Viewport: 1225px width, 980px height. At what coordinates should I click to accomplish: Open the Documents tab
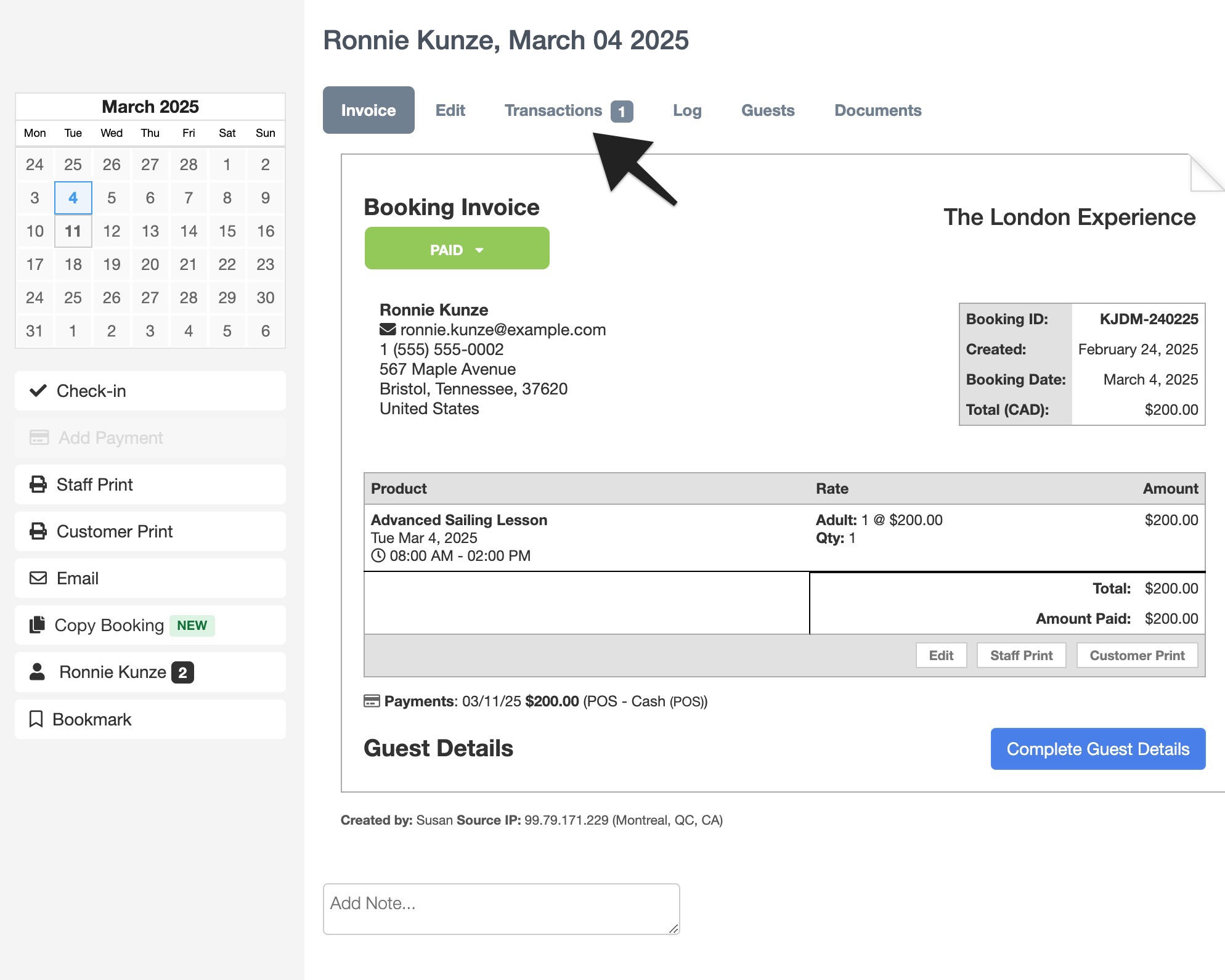pos(878,110)
